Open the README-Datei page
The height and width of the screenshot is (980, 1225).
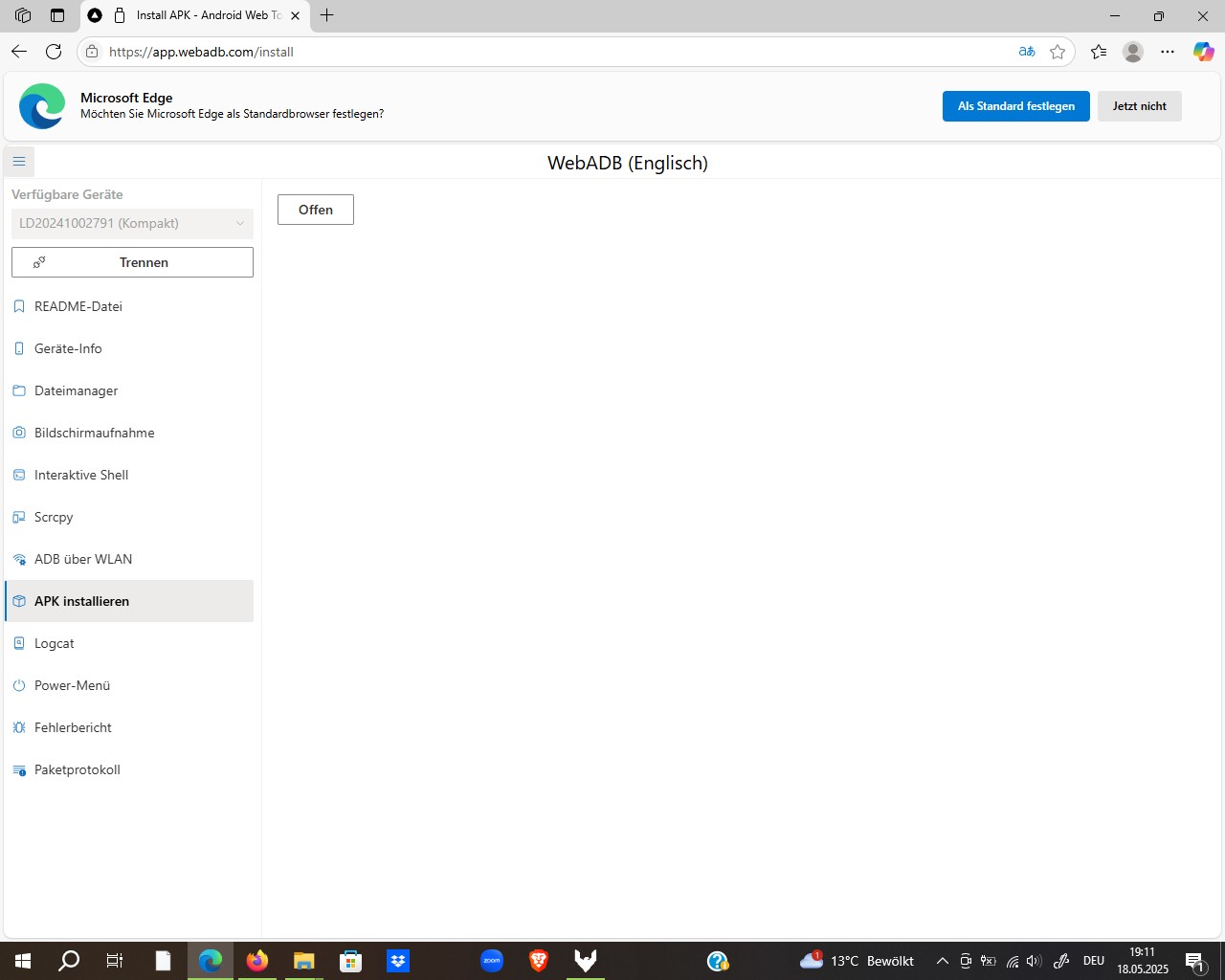tap(129, 306)
